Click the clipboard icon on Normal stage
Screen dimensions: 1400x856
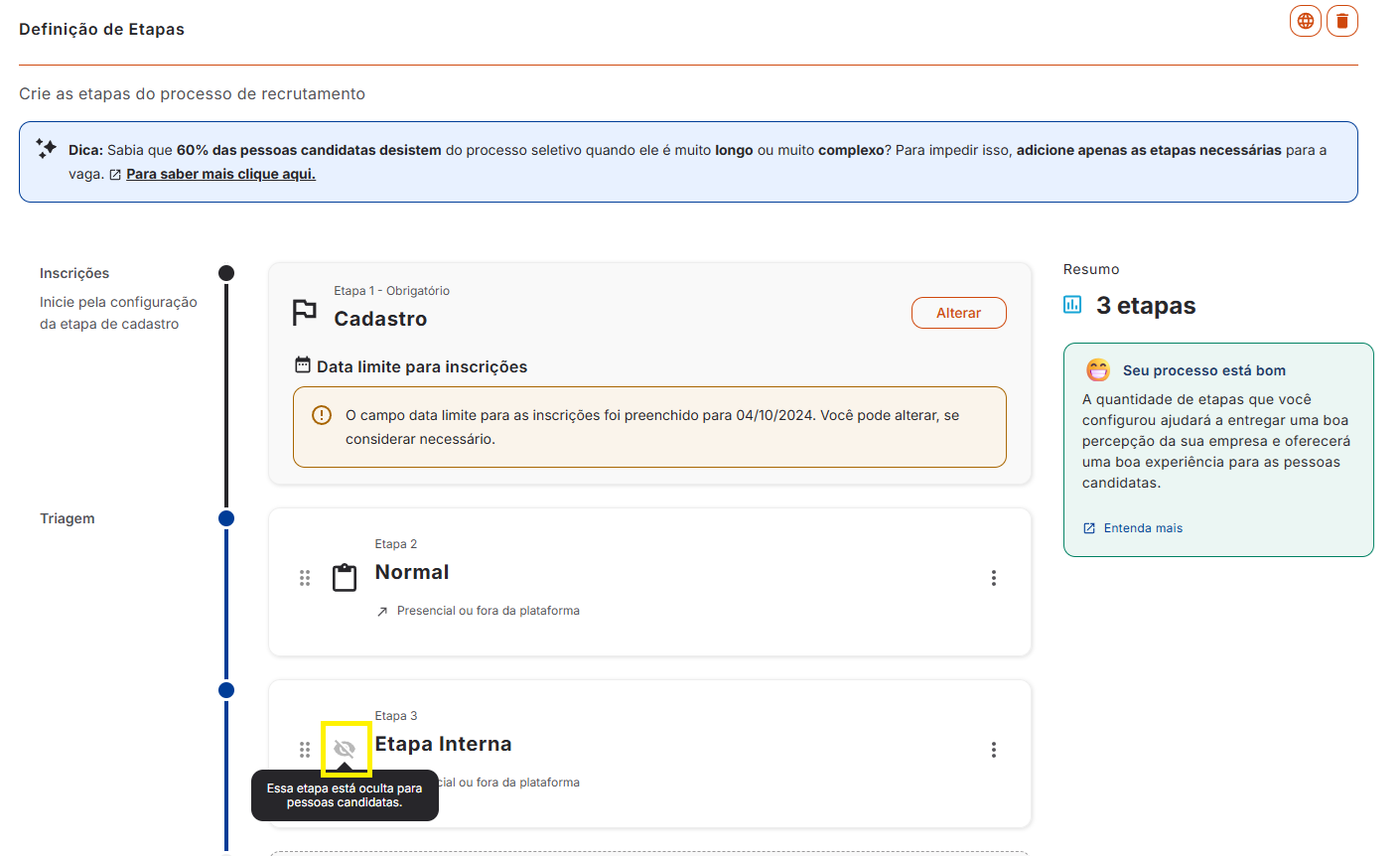[345, 578]
